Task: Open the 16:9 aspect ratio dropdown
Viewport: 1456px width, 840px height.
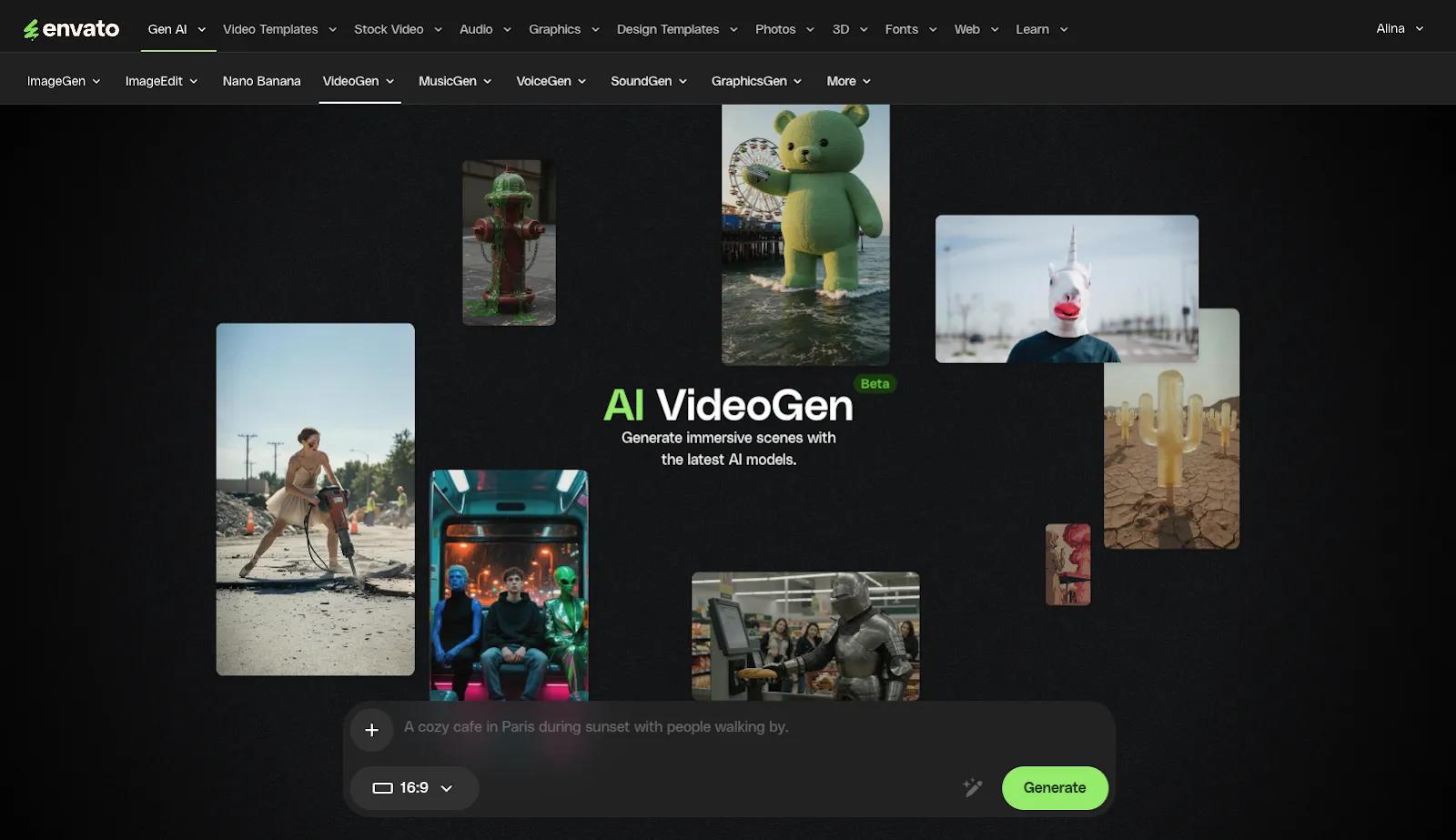Action: [414, 788]
